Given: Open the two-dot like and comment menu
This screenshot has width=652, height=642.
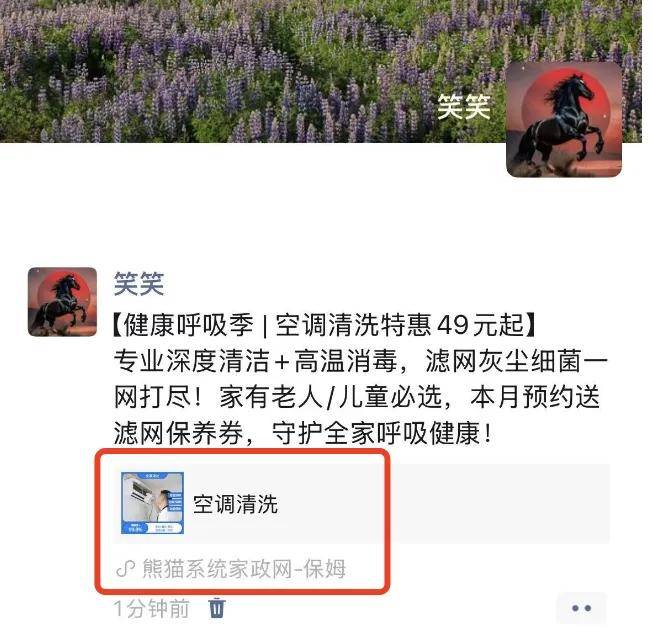Looking at the screenshot, I should (581, 608).
